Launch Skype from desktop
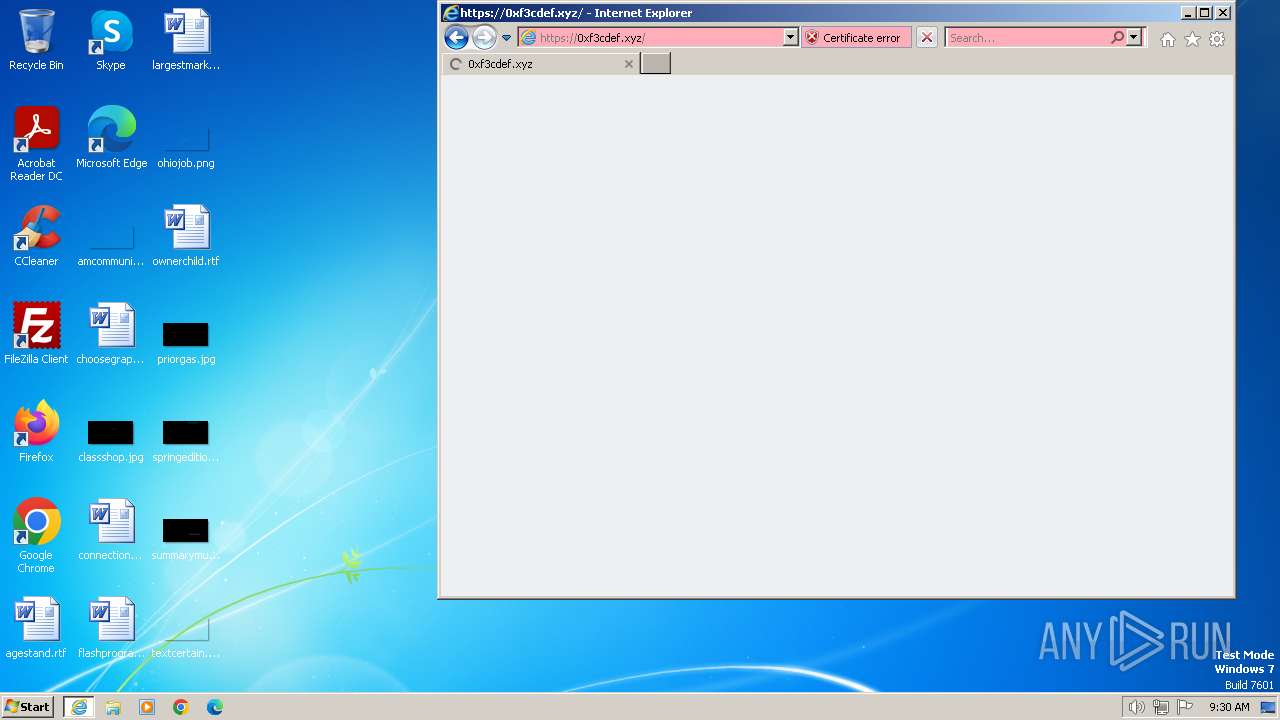The image size is (1280, 720). pos(111,40)
